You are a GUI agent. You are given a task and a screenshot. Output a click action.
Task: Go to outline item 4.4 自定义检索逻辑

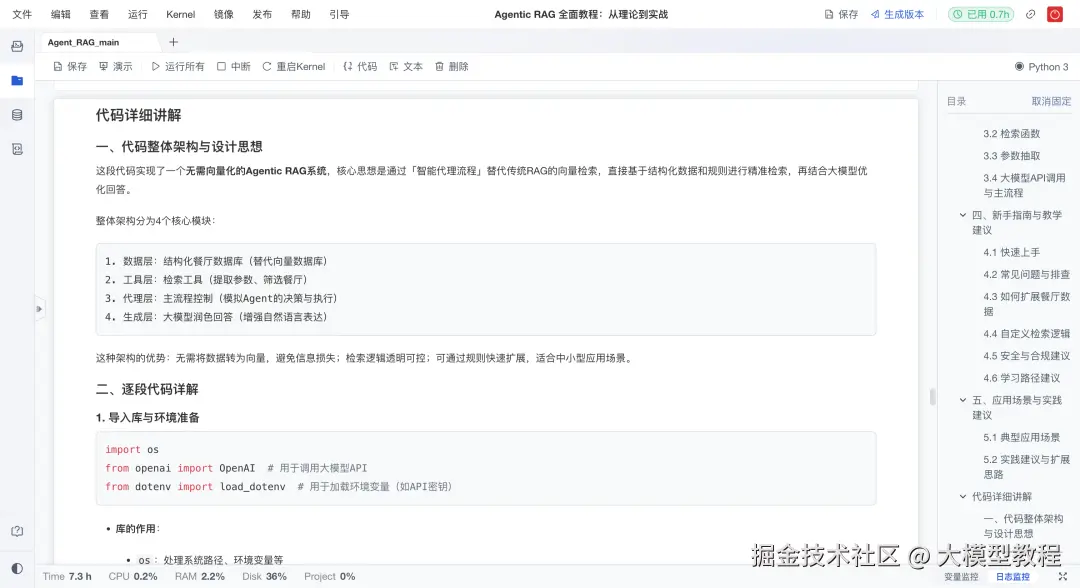[x=1026, y=333]
